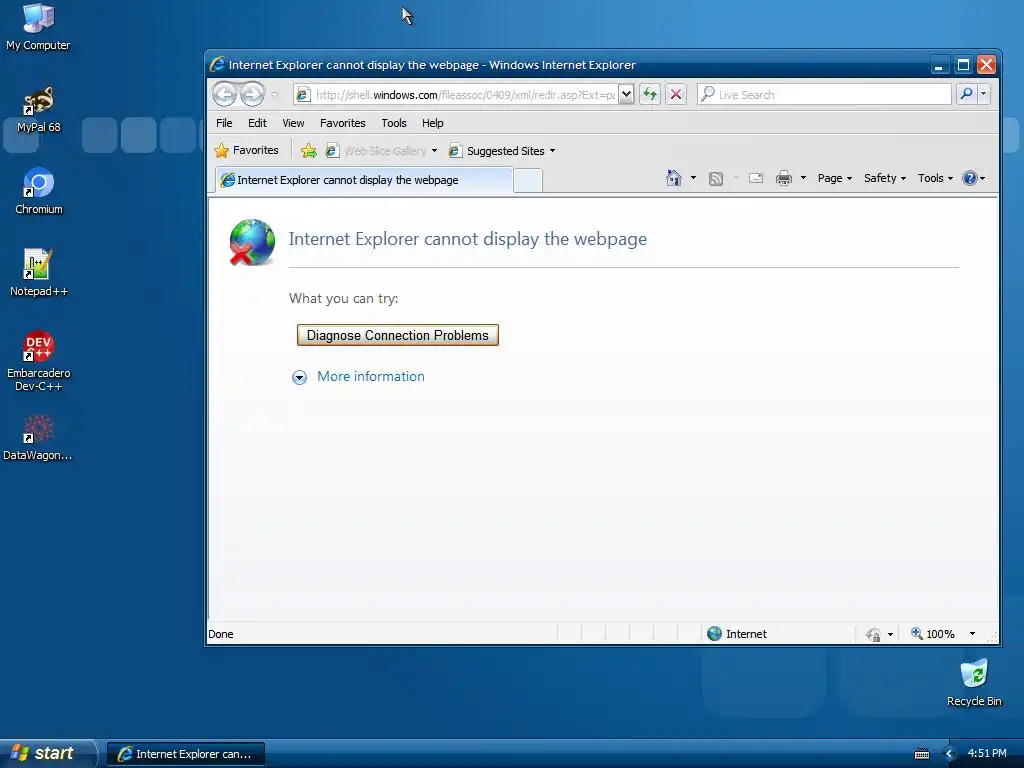
Task: Open the View menu
Action: pyautogui.click(x=293, y=123)
